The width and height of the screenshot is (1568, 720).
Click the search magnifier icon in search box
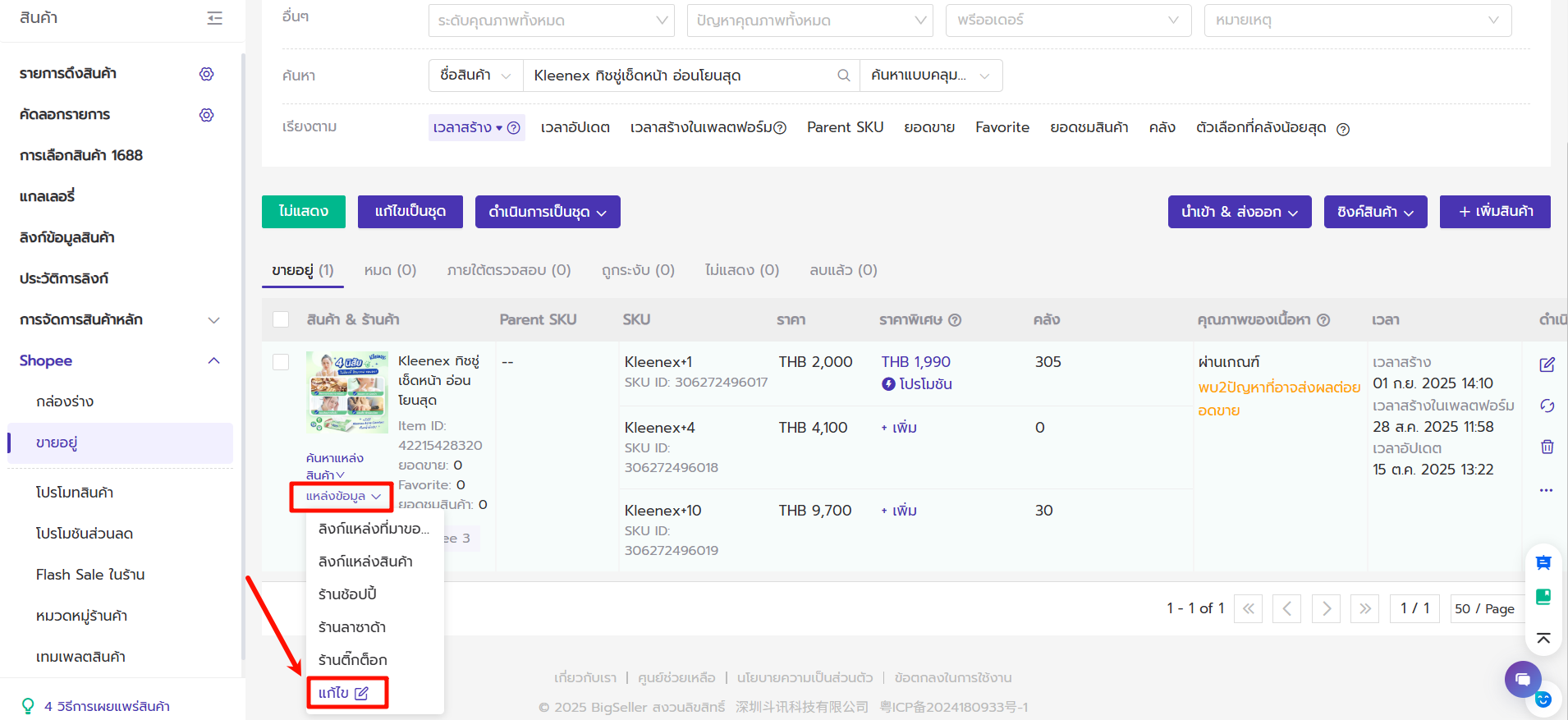click(843, 76)
